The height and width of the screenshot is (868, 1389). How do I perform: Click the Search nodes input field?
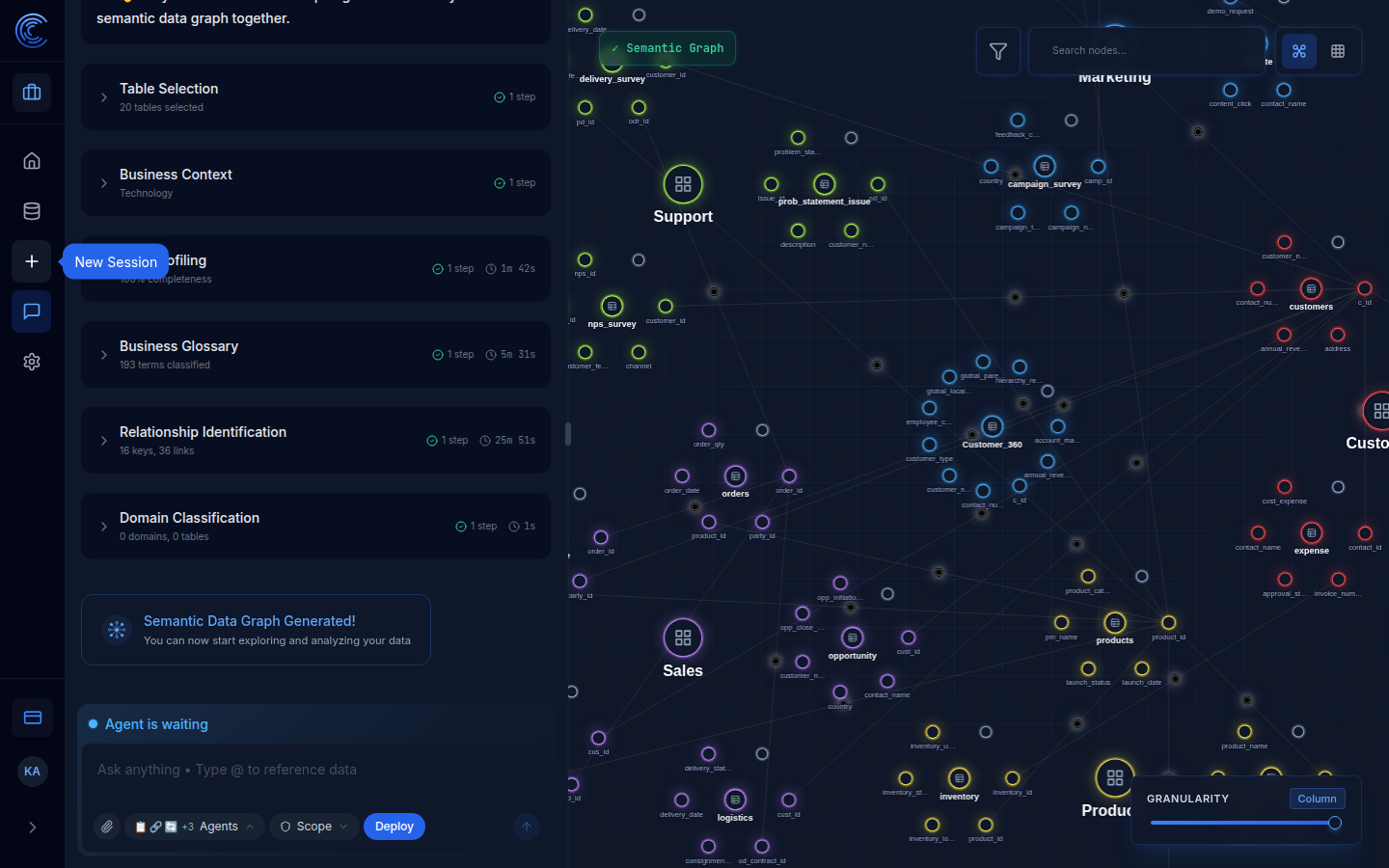1147,51
